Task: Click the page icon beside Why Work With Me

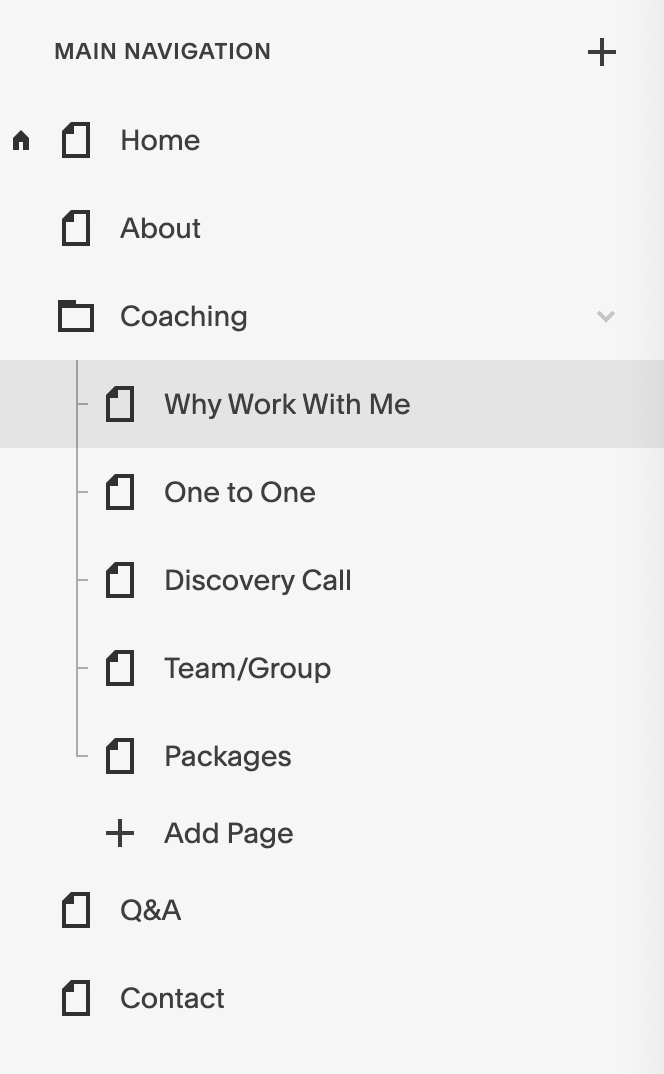Action: click(120, 404)
